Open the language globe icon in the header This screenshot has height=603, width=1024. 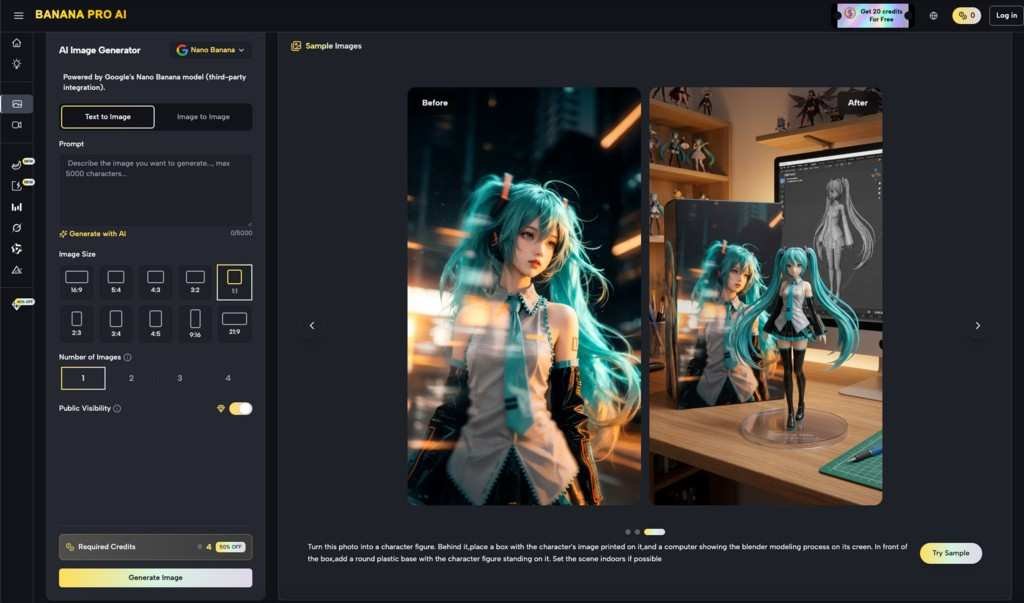point(934,14)
